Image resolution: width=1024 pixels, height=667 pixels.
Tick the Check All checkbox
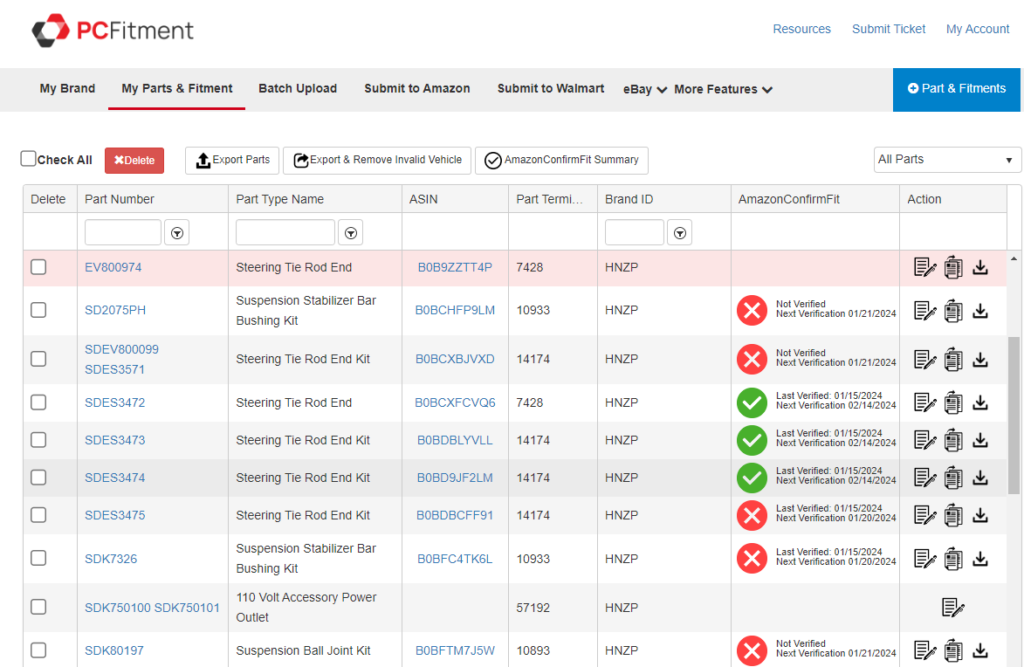[x=29, y=159]
